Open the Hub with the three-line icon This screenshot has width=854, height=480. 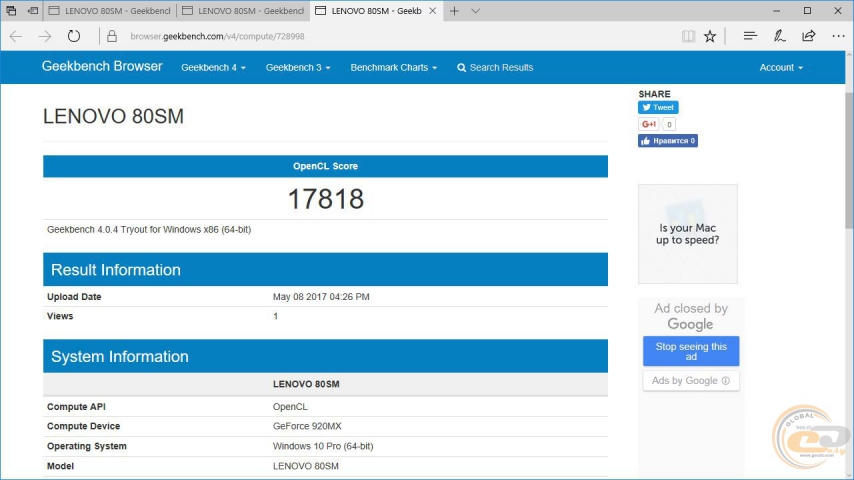750,37
